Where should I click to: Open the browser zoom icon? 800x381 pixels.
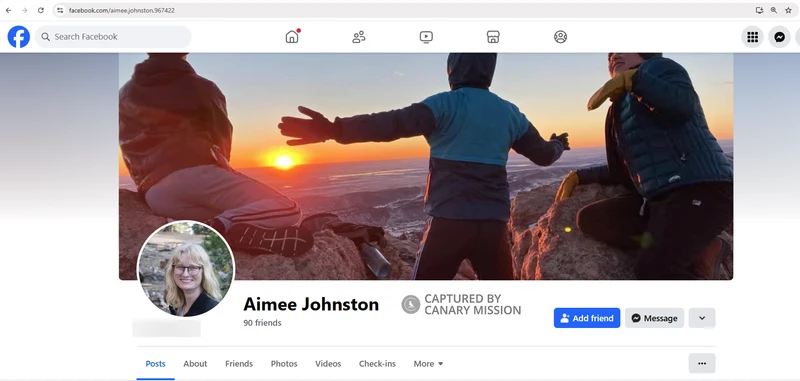774,10
